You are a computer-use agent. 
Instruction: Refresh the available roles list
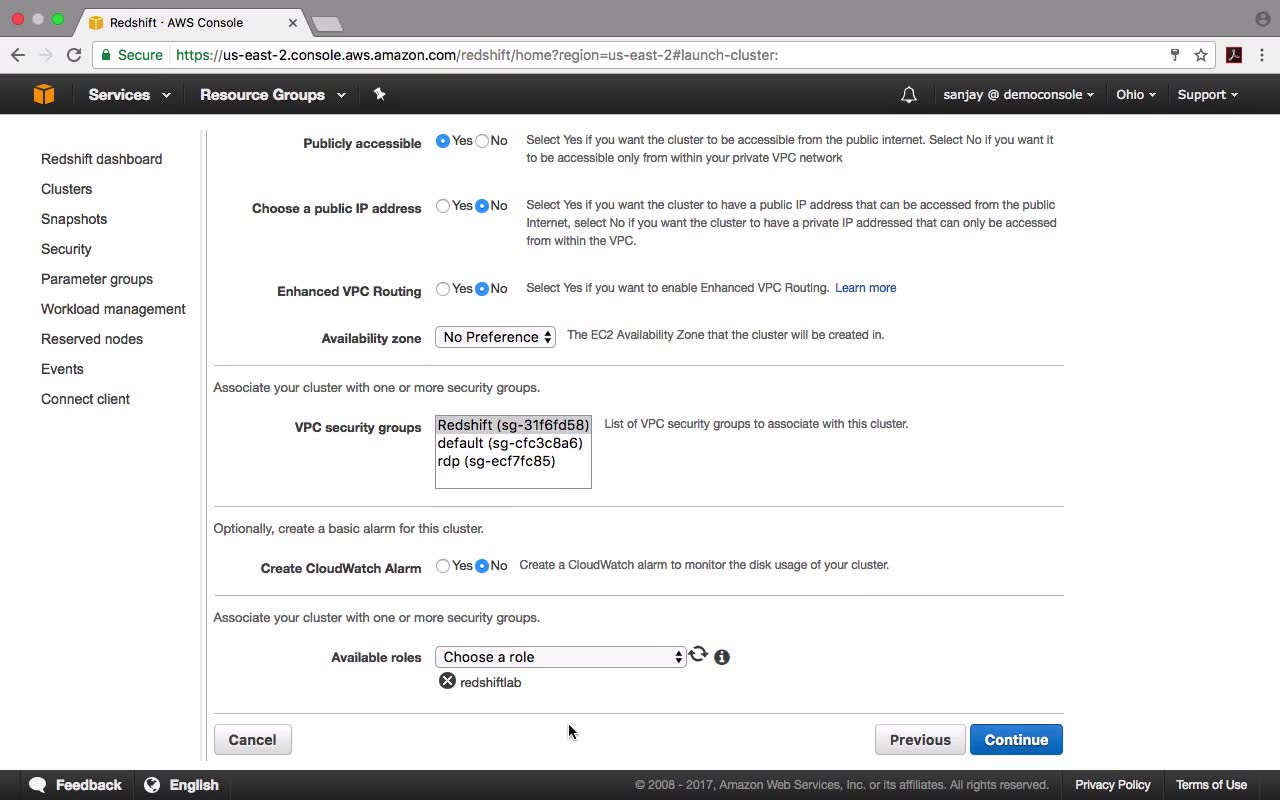pyautogui.click(x=698, y=655)
